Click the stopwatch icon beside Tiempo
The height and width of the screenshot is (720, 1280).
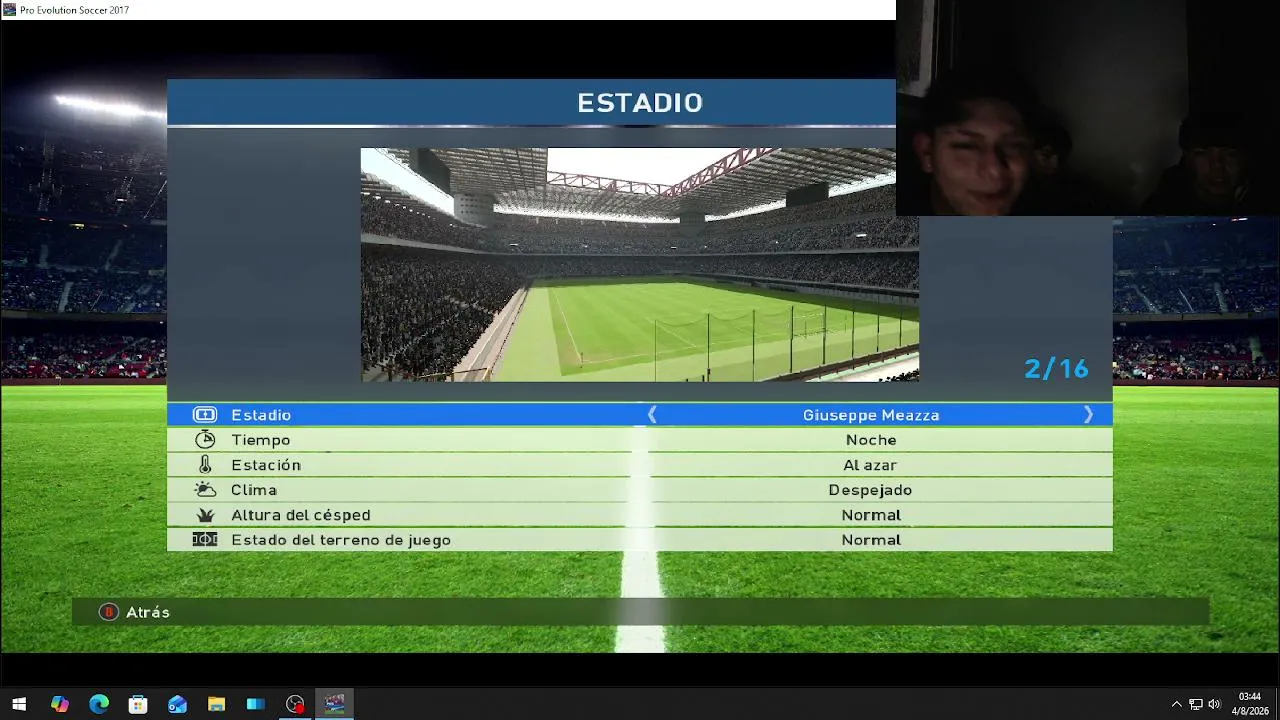(205, 440)
